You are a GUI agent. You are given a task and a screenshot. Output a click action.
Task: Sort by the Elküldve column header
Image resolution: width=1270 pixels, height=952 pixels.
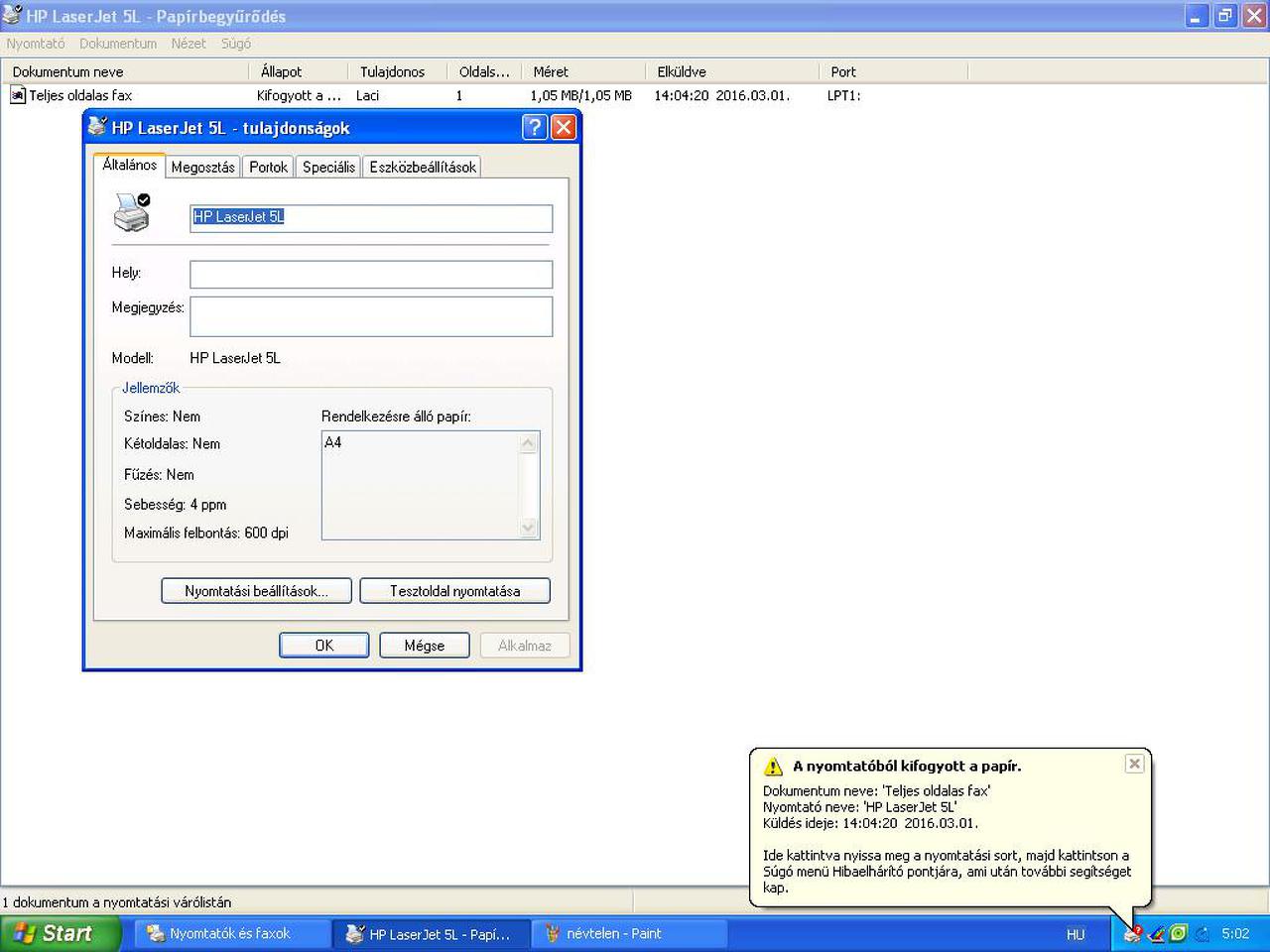point(731,71)
